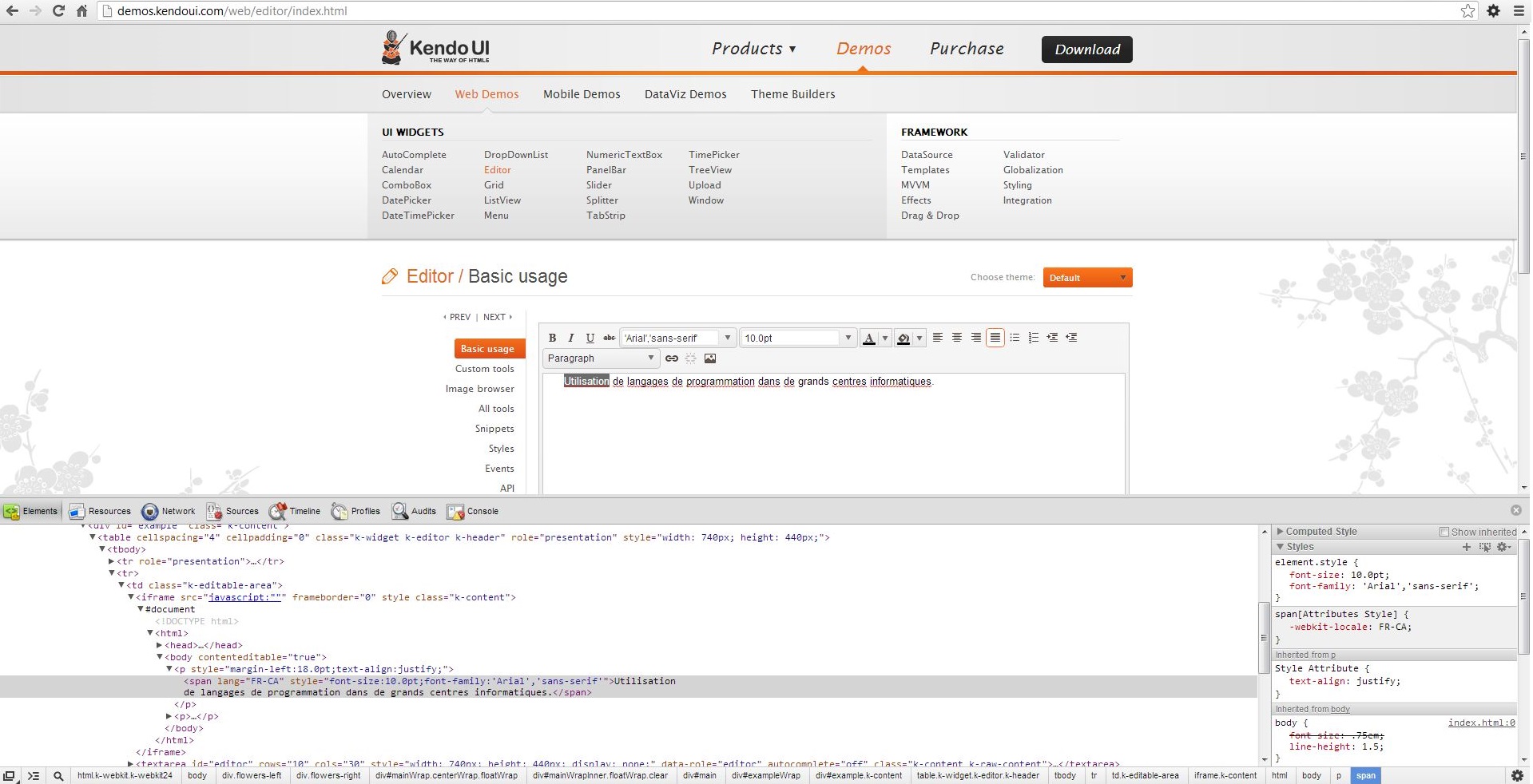This screenshot has width=1533, height=784.
Task: Apply strikethrough formatting to the text
Action: (610, 338)
